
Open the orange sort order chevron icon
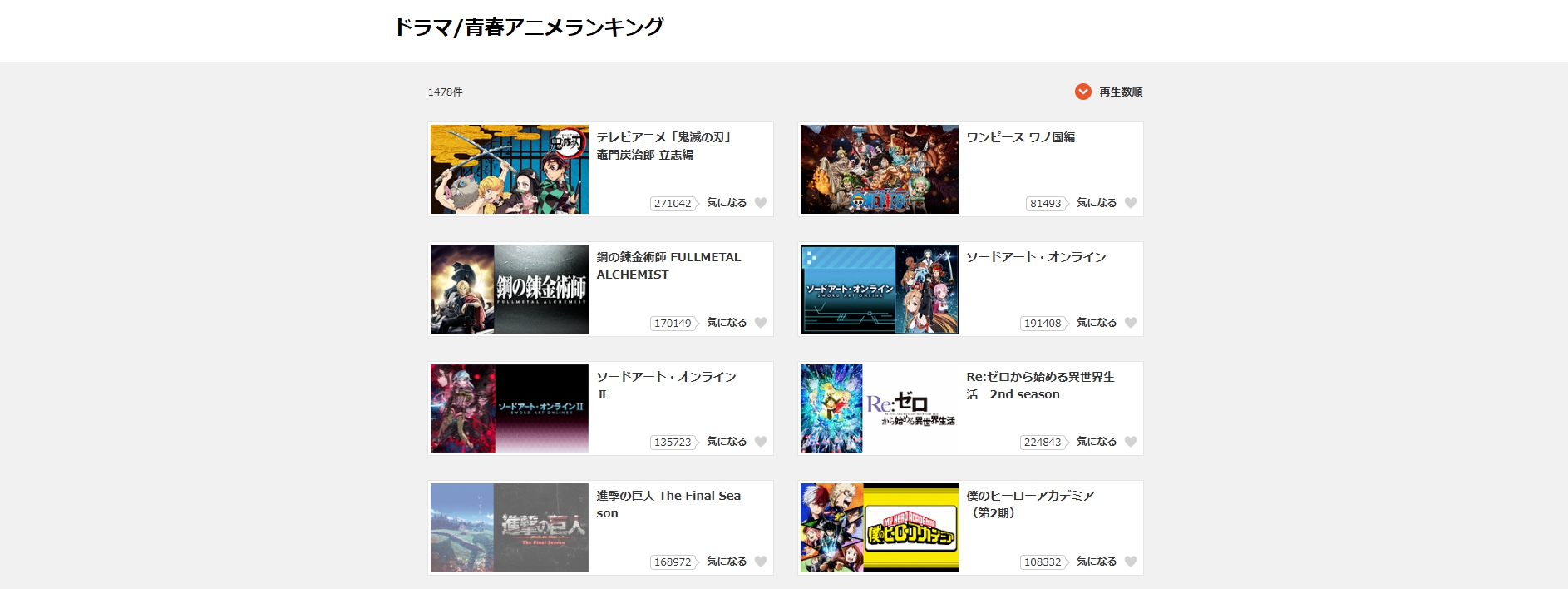pos(1082,92)
